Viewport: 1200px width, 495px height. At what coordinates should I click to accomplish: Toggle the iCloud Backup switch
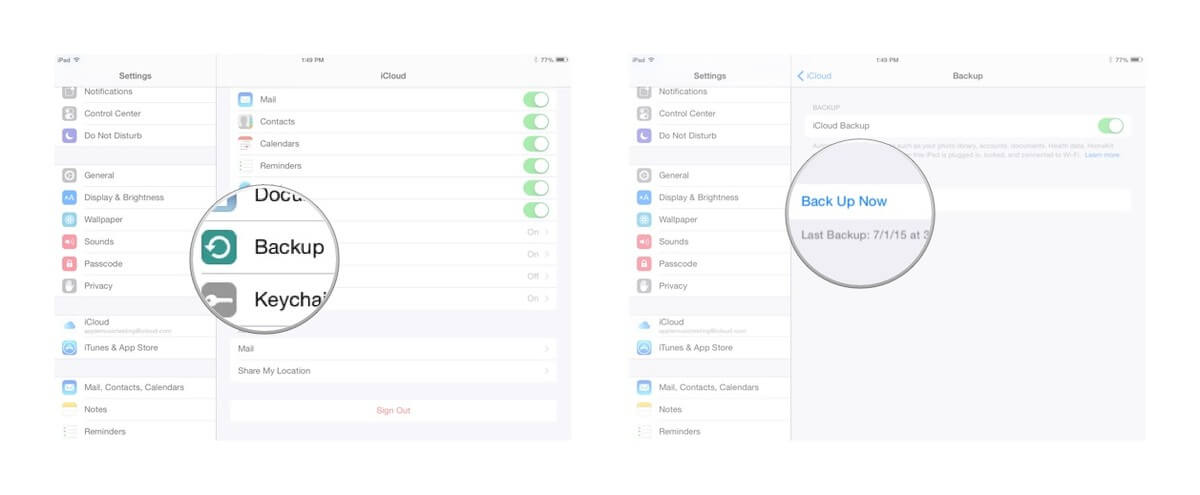coord(1110,126)
